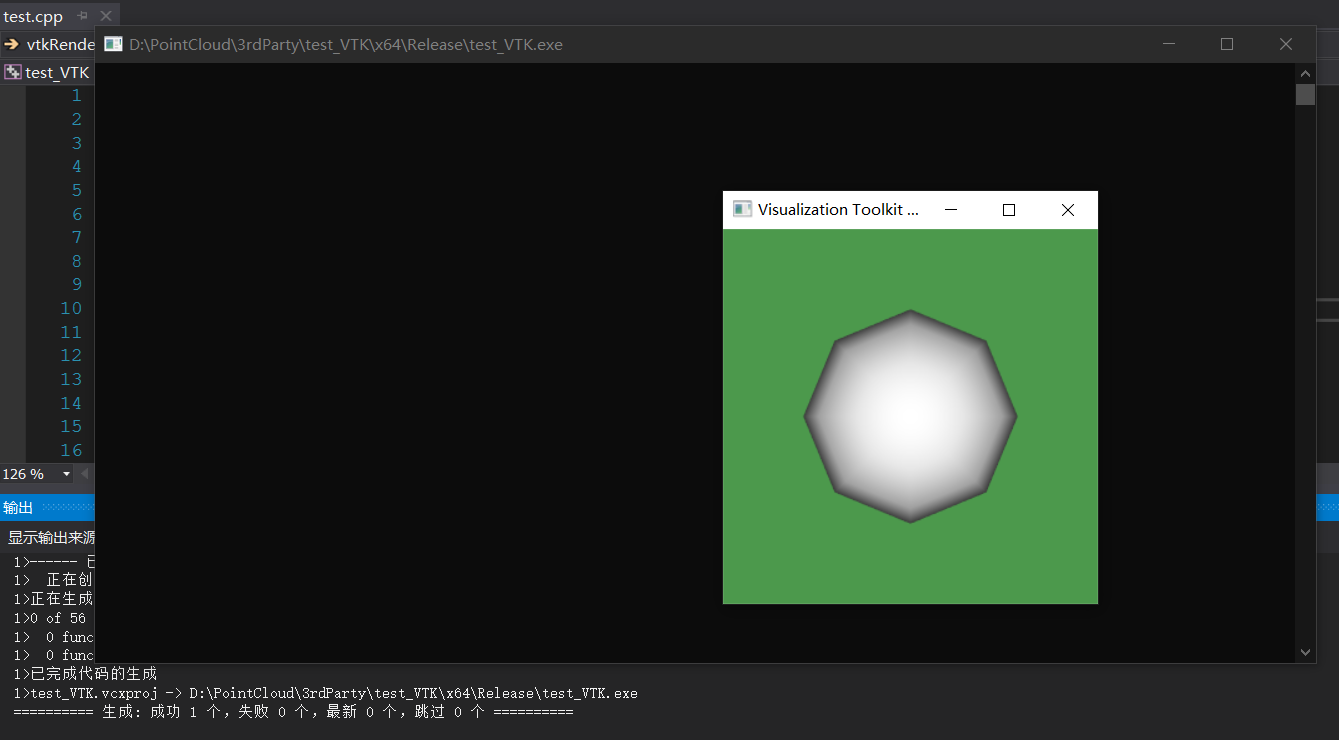Click the test_VTK project icon in the navigation bar
The width and height of the screenshot is (1339, 740).
12,71
